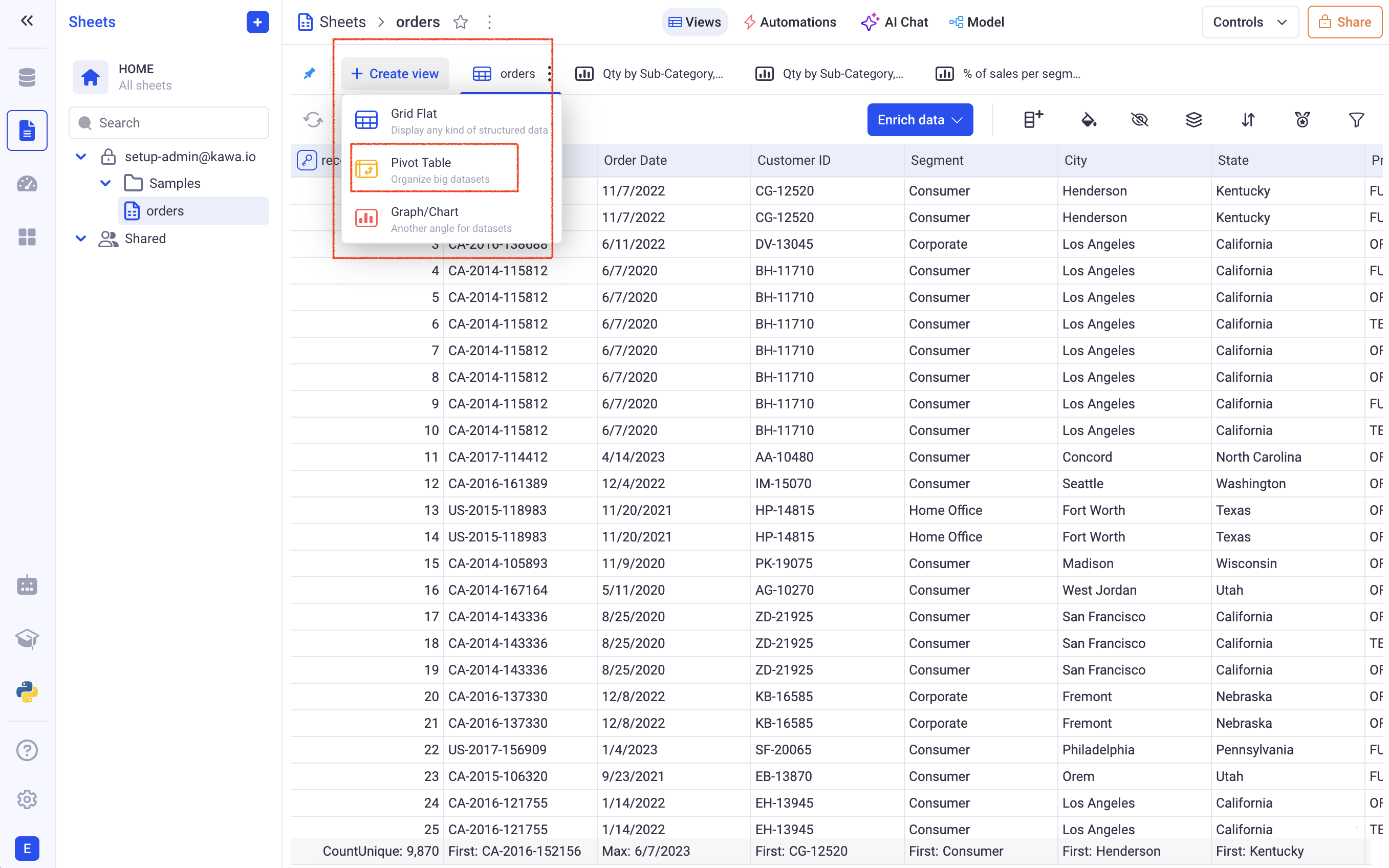Open the sort columns icon
The height and width of the screenshot is (868, 1389).
[x=1248, y=120]
